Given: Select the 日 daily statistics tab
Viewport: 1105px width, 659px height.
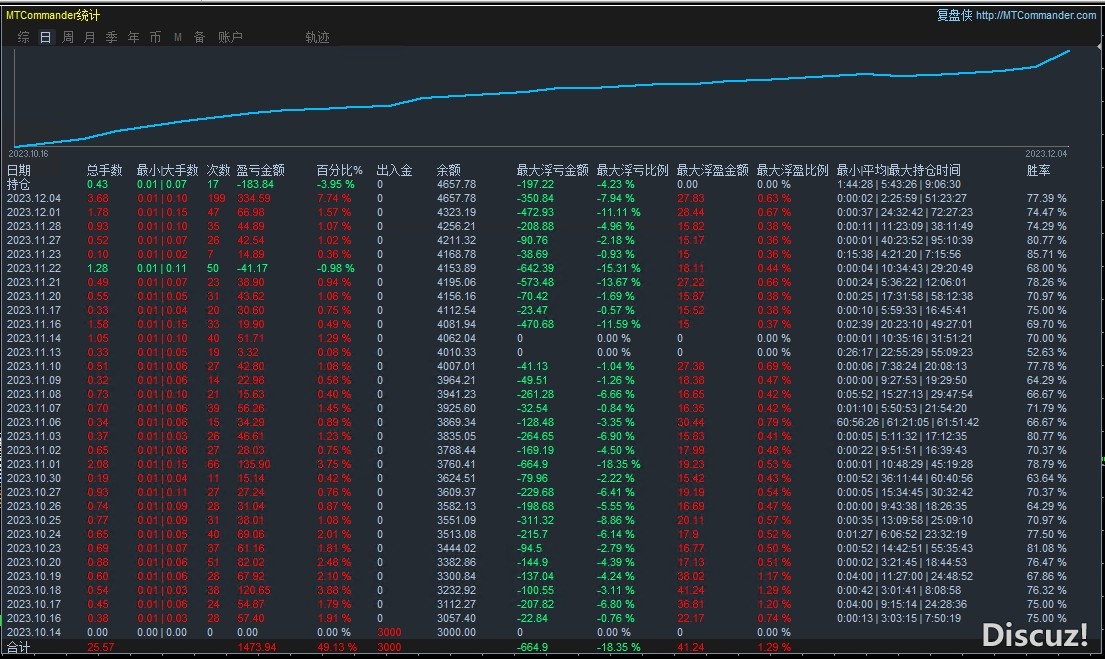Looking at the screenshot, I should [x=45, y=37].
